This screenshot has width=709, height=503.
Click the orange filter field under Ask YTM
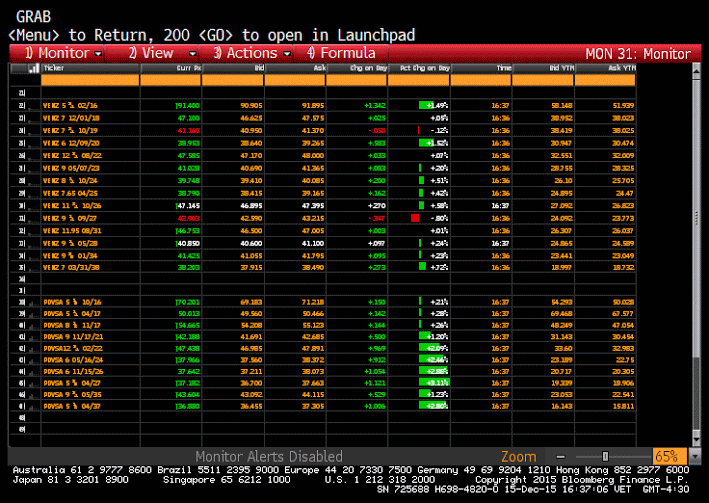point(605,80)
